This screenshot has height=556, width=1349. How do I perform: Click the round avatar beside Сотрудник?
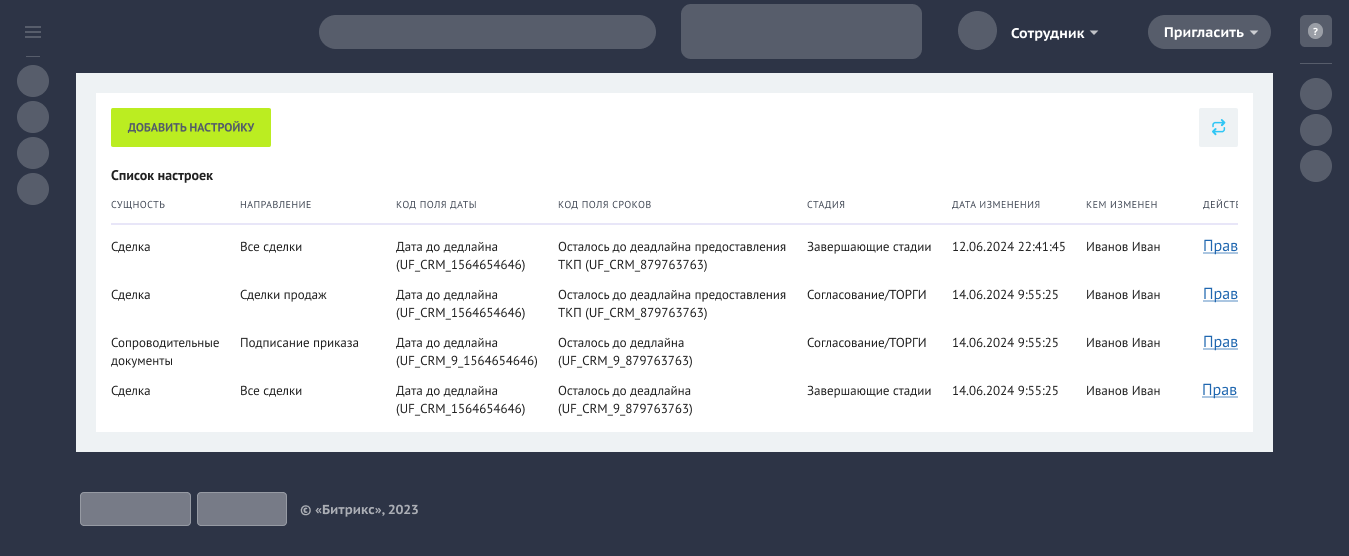(x=977, y=31)
